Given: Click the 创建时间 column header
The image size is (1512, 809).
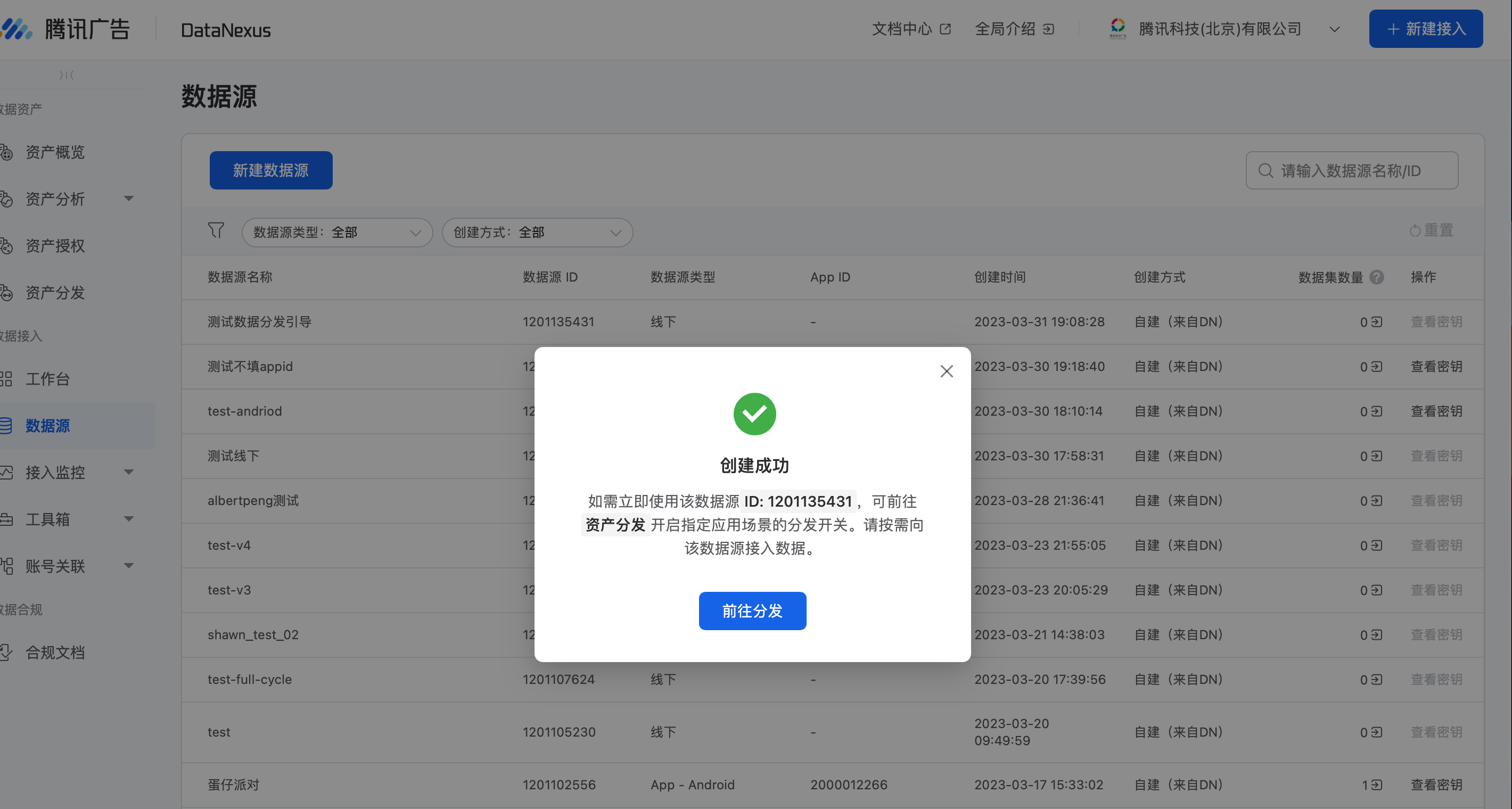Looking at the screenshot, I should tap(1000, 277).
